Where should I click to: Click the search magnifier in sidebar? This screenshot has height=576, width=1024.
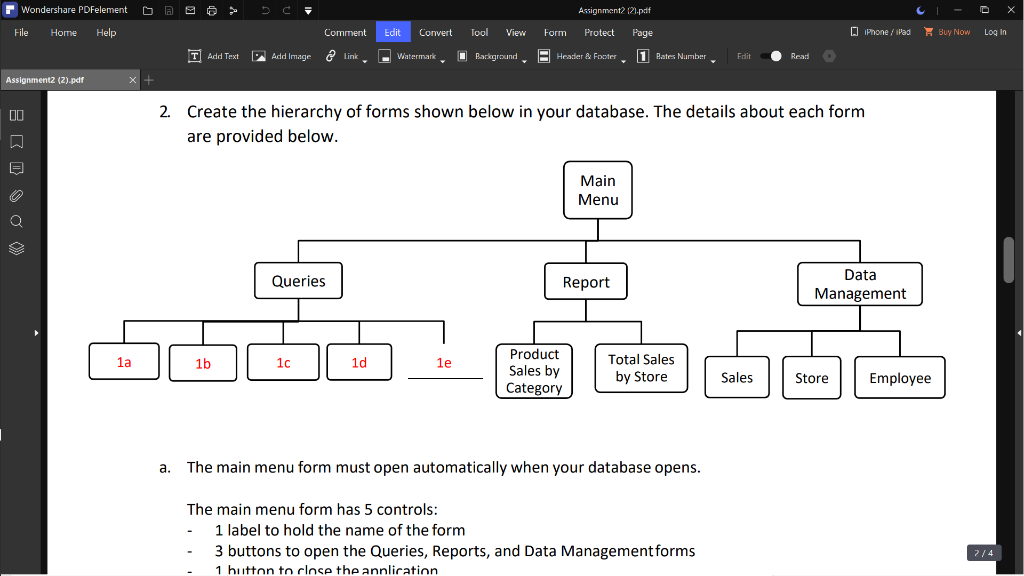coord(16,221)
